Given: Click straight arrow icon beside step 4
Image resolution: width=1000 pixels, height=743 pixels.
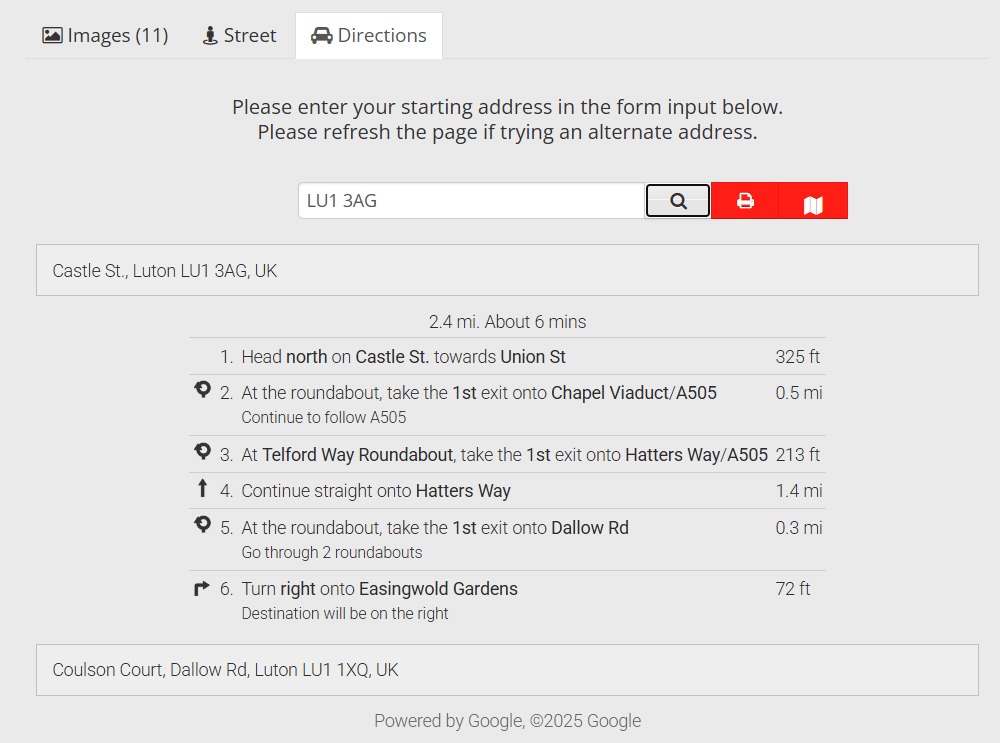Looking at the screenshot, I should click(x=202, y=489).
